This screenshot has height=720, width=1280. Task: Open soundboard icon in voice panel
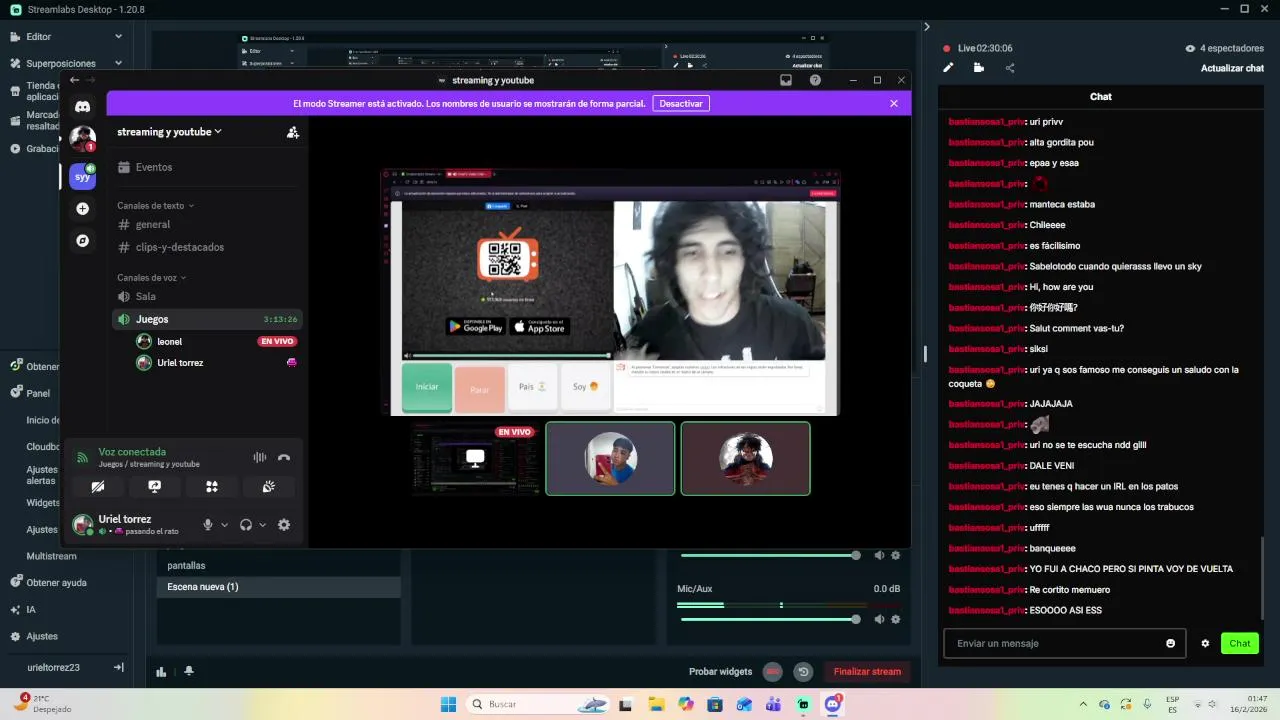tap(269, 487)
